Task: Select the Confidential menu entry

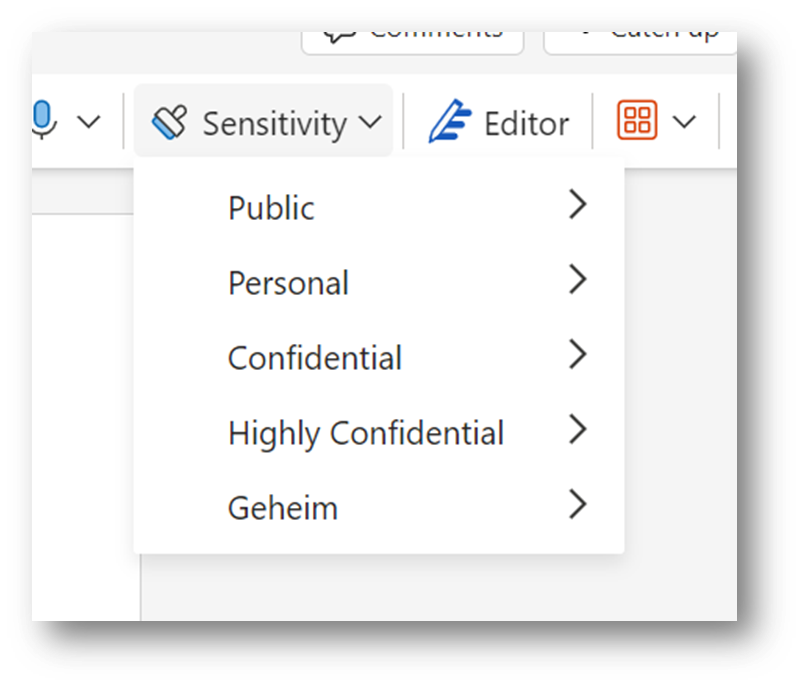Action: point(315,358)
